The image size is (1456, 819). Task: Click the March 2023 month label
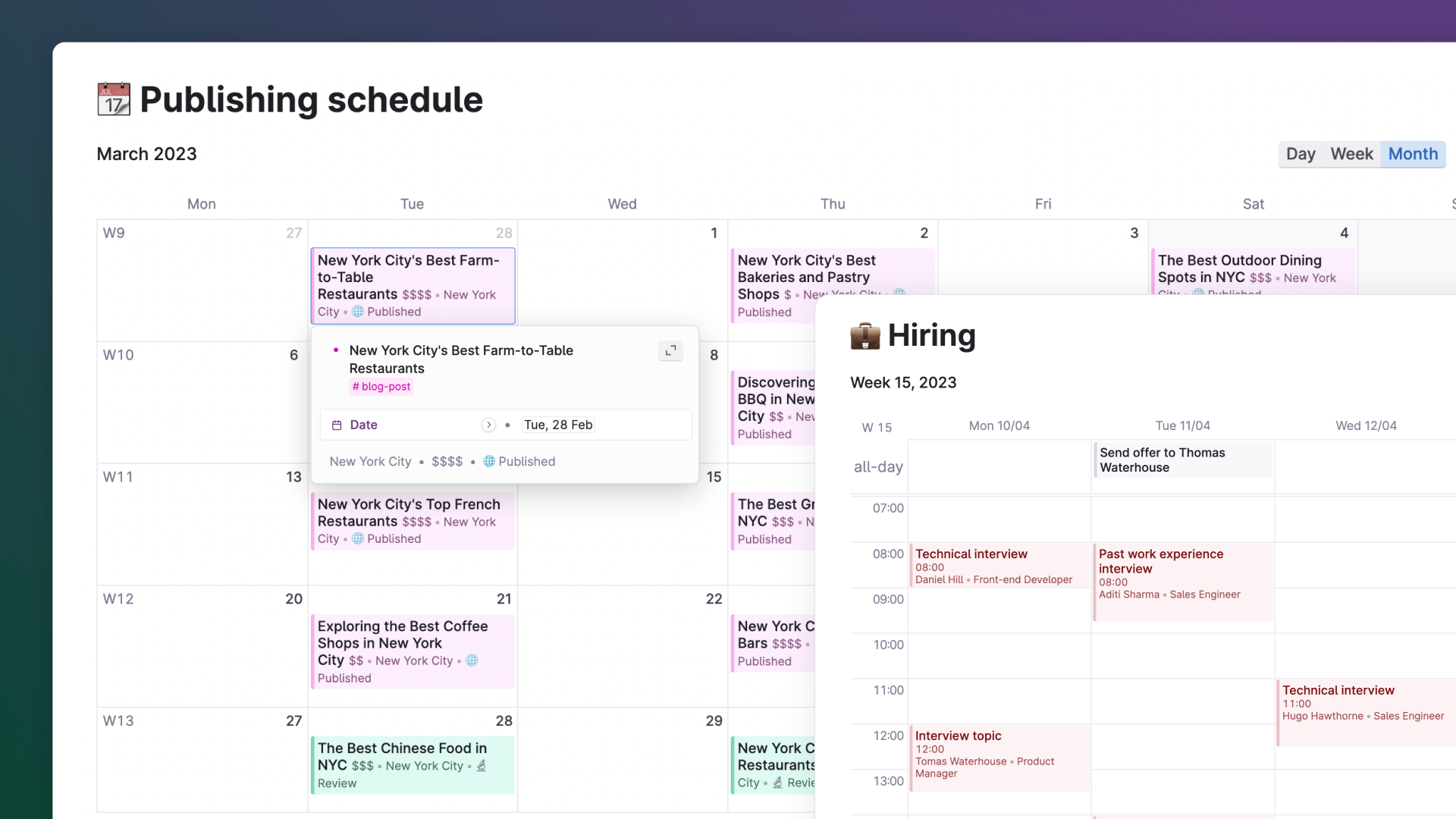[x=146, y=154]
